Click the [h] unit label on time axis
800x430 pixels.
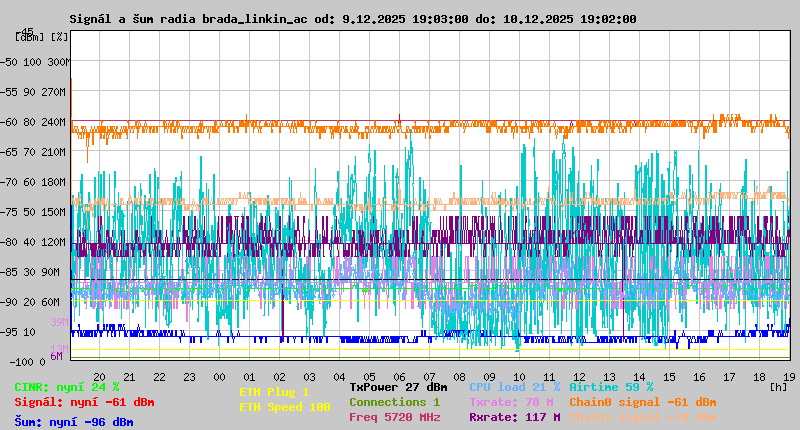point(778,384)
